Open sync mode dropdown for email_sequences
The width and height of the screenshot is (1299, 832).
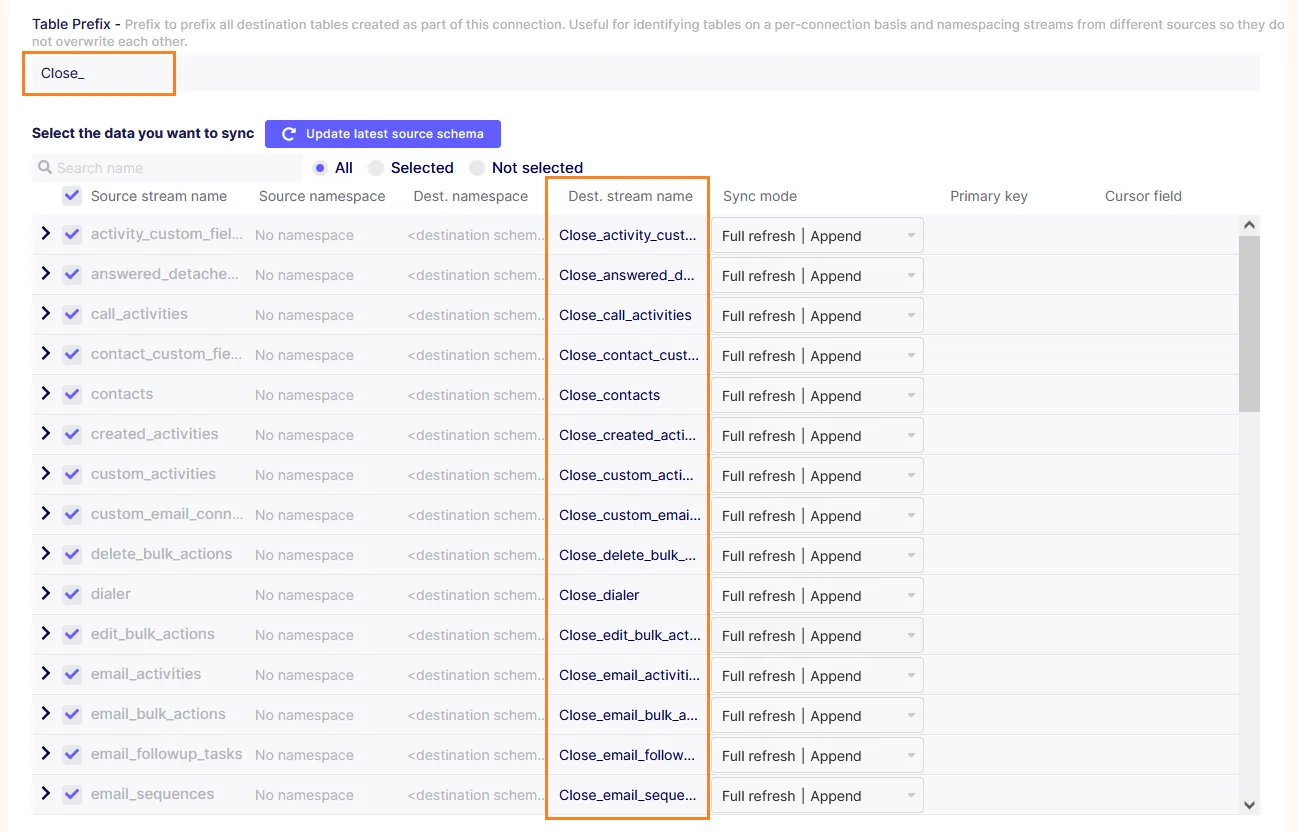tap(817, 796)
